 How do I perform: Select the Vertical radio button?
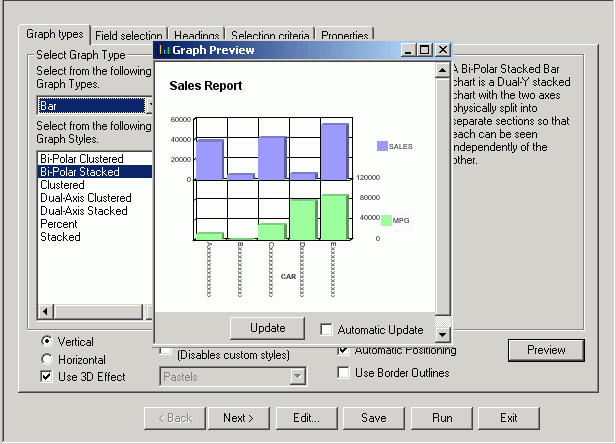pos(47,341)
